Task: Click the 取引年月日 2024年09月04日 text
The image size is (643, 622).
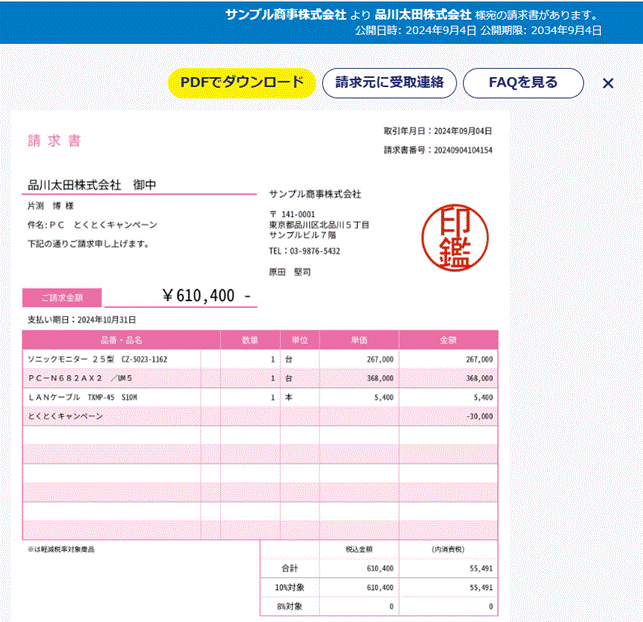Action: 438,131
